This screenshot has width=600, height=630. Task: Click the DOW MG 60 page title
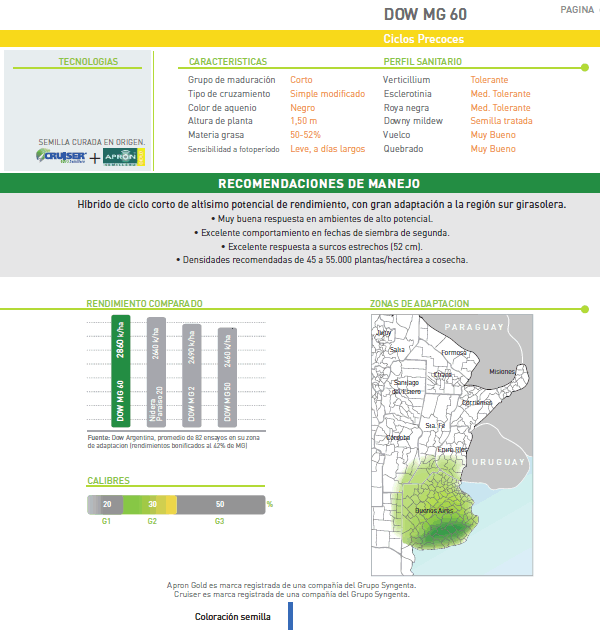tap(425, 14)
